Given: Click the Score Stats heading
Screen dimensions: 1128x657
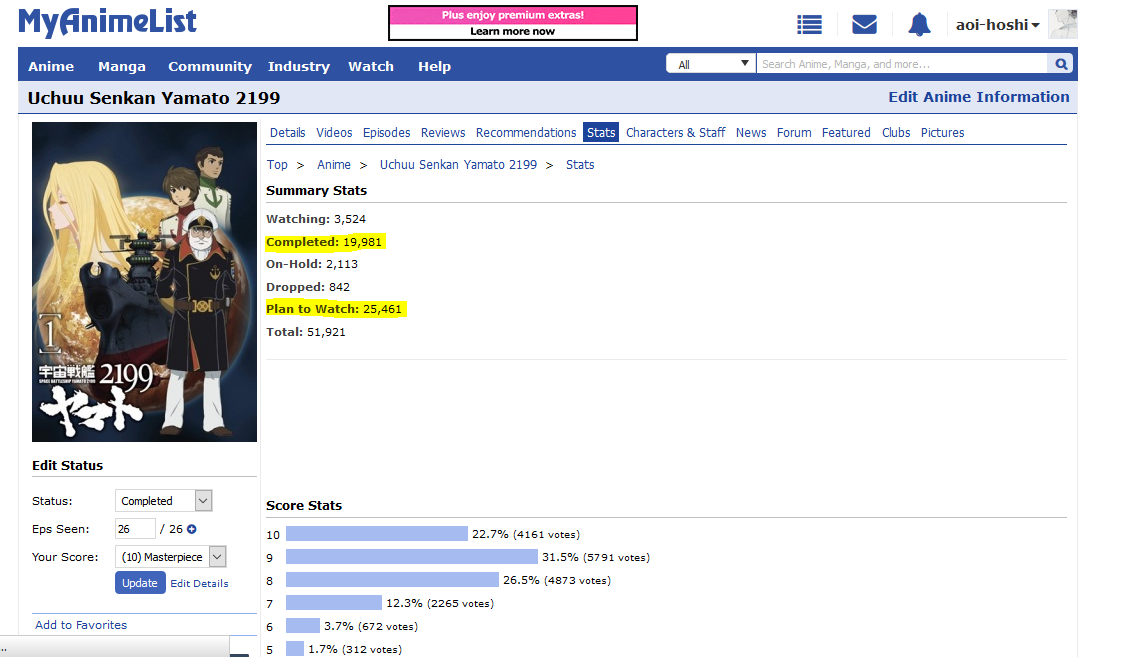Looking at the screenshot, I should [304, 506].
